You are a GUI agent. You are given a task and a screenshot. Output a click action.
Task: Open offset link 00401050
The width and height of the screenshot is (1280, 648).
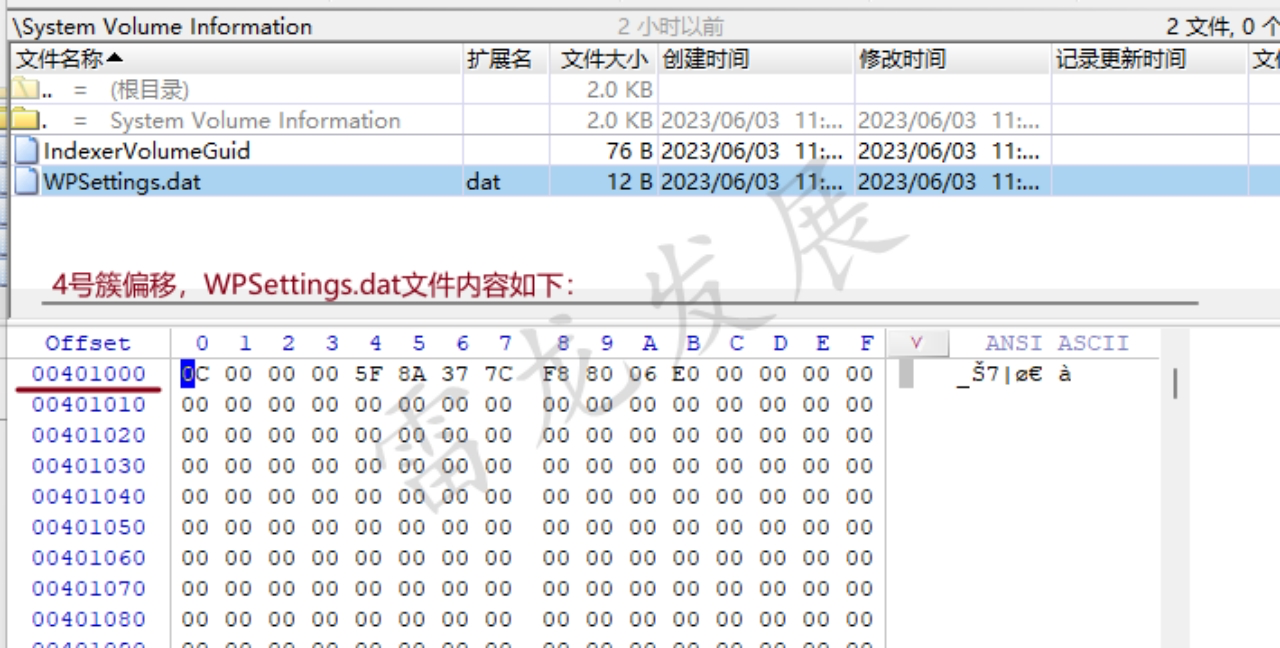click(88, 527)
